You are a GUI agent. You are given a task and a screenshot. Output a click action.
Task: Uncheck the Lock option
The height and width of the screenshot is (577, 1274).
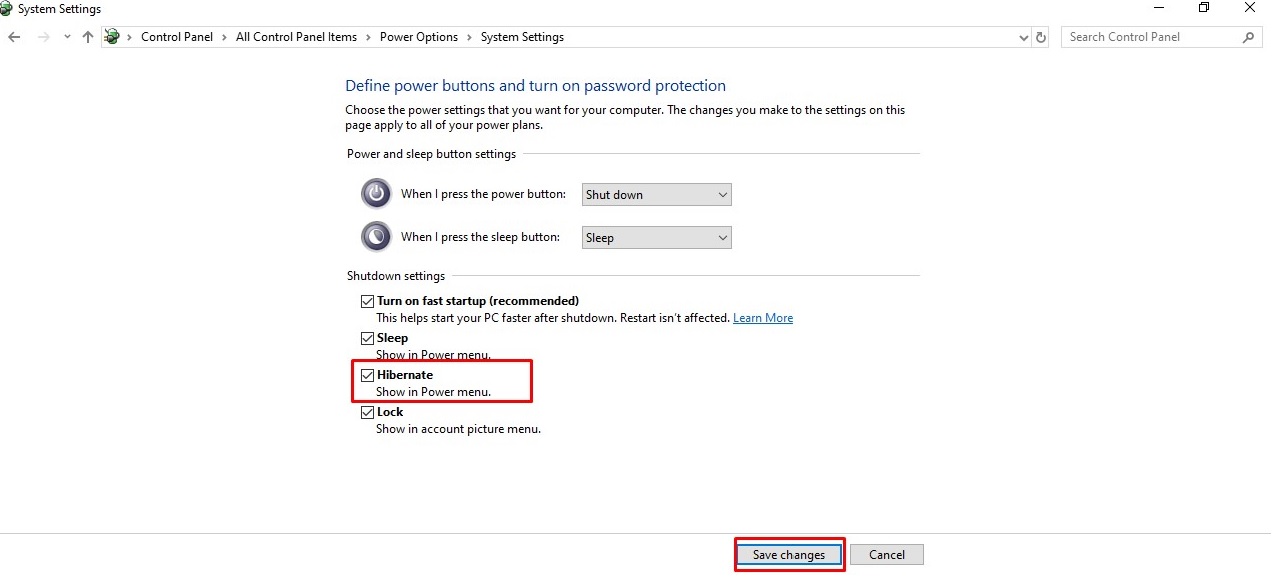click(x=368, y=411)
